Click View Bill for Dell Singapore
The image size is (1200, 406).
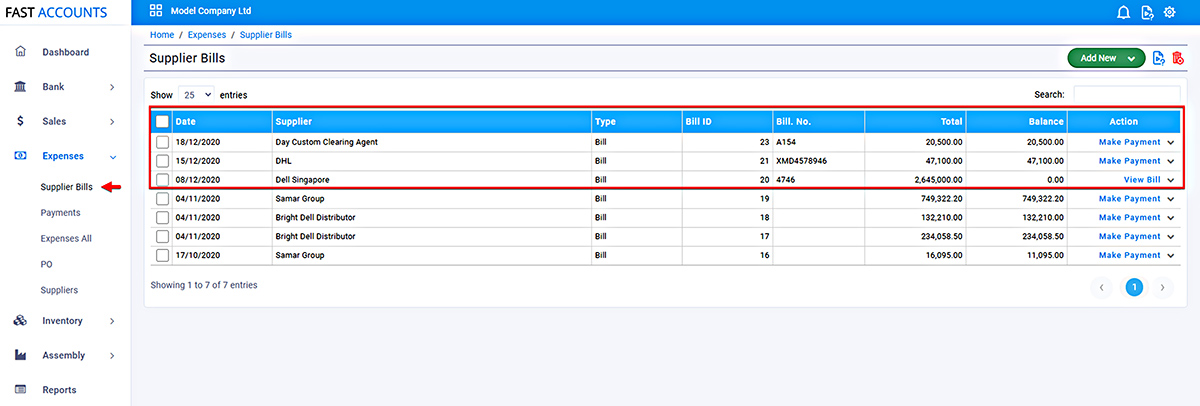pyautogui.click(x=1142, y=180)
